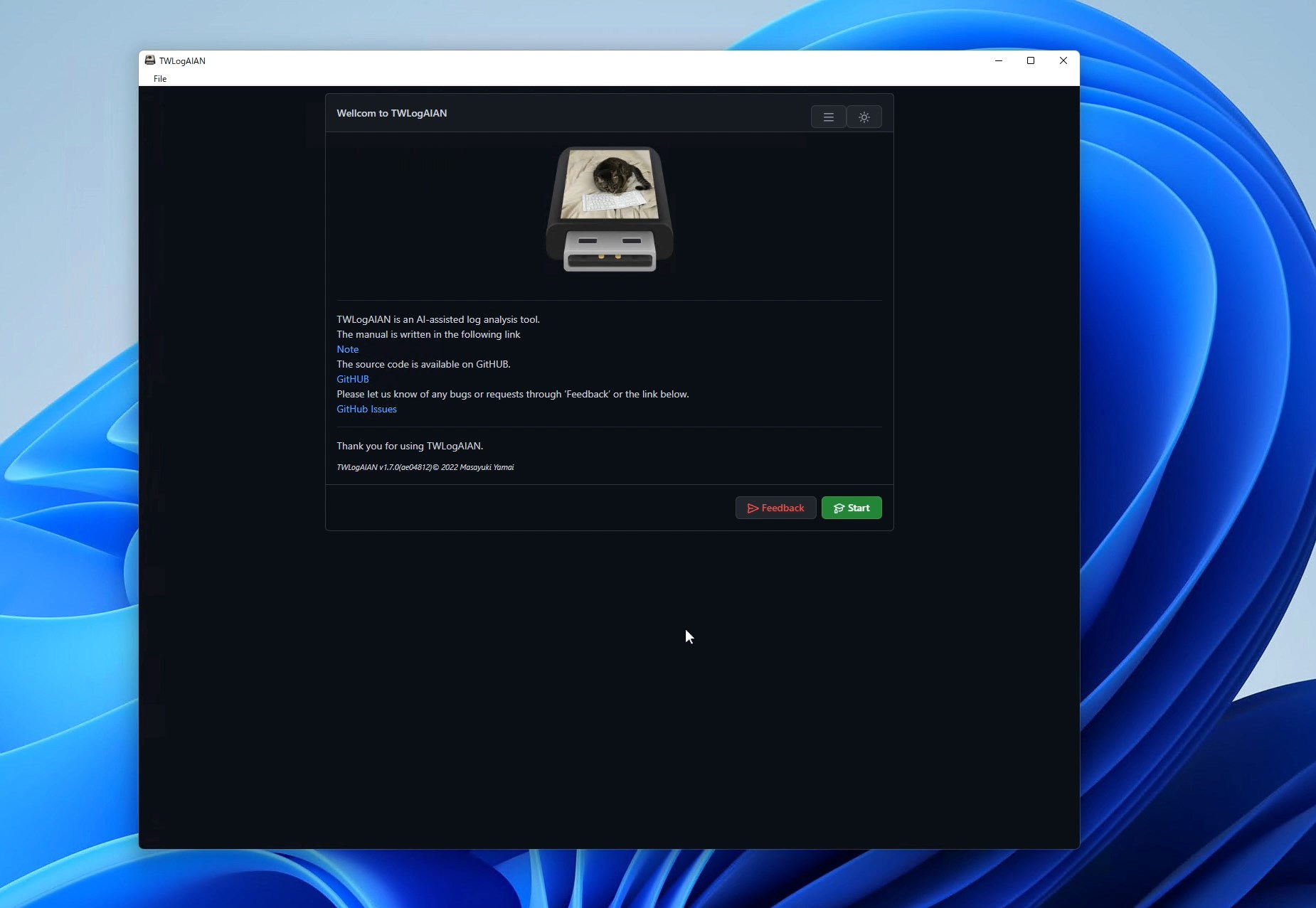The width and height of the screenshot is (1316, 908).
Task: Click the 'Wellcom to TWLogAIAN' heading
Action: coord(392,113)
